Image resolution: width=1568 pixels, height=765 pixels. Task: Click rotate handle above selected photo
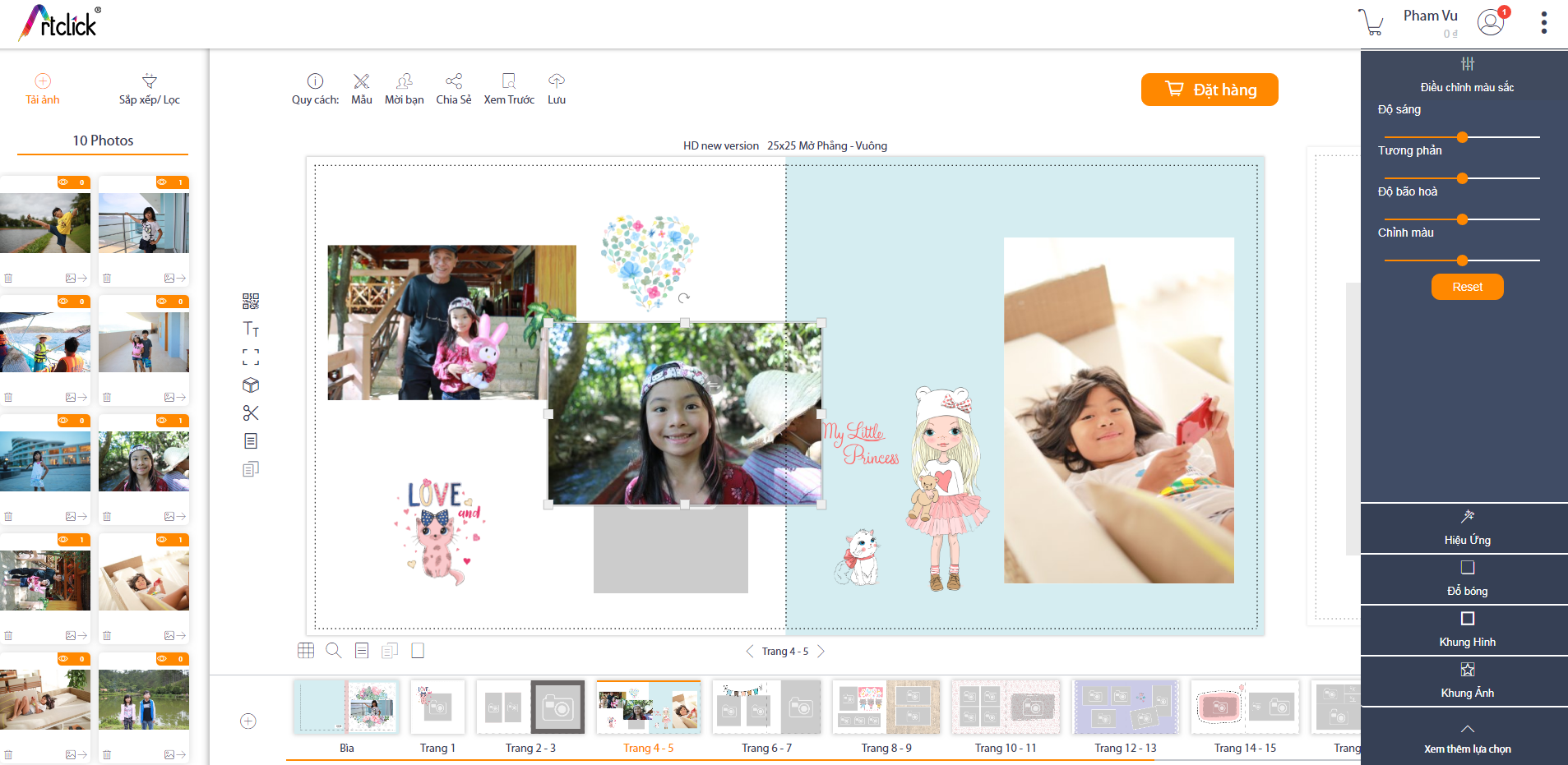(x=684, y=297)
